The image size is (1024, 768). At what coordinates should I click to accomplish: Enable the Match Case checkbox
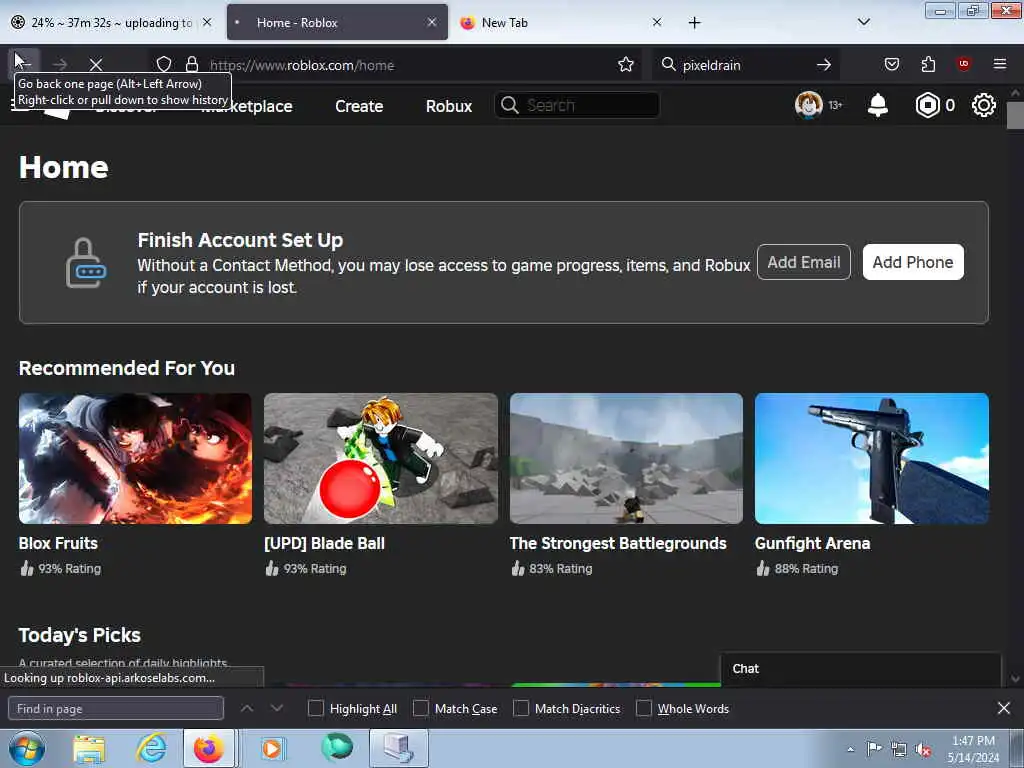coord(421,708)
